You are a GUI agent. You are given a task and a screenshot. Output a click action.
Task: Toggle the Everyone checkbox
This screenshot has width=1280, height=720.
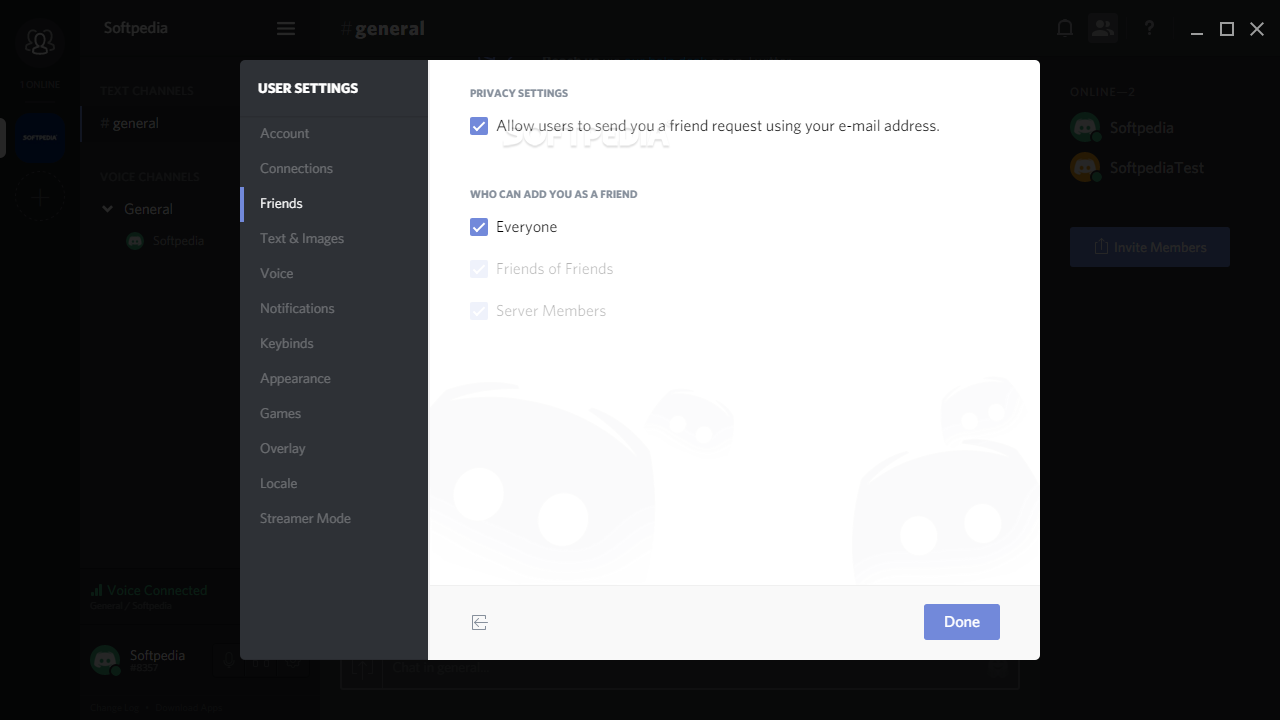(479, 227)
